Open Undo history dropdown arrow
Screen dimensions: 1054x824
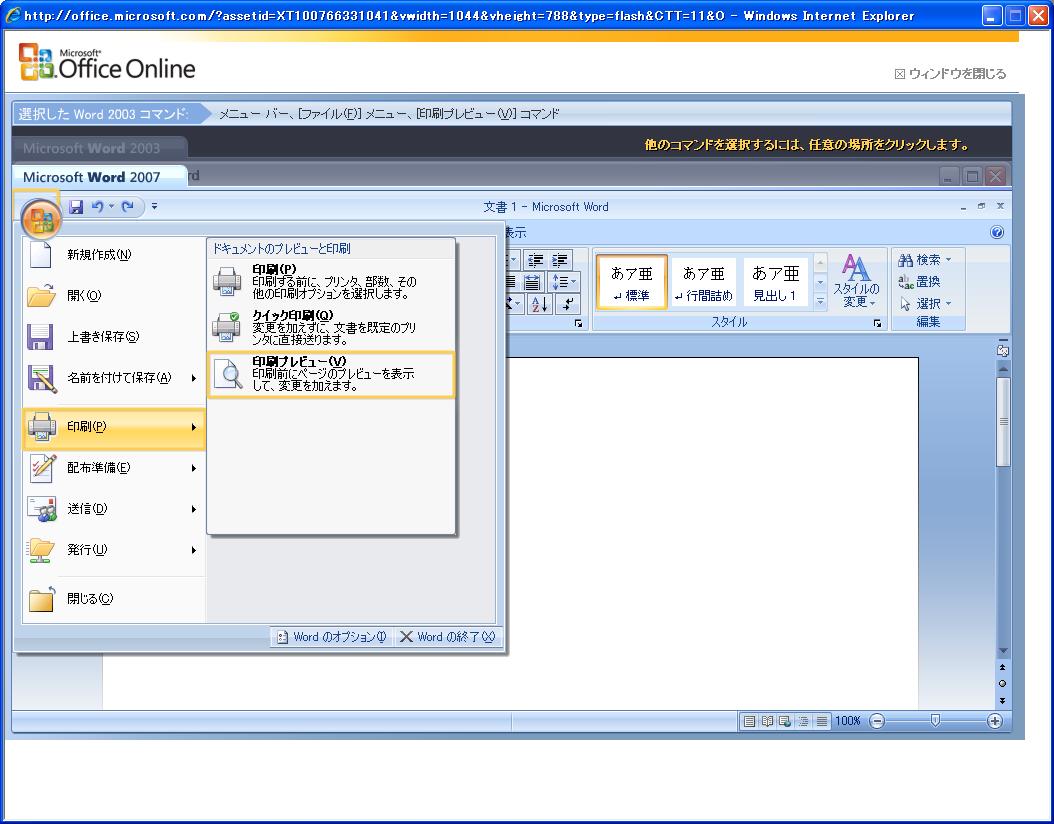coord(111,207)
